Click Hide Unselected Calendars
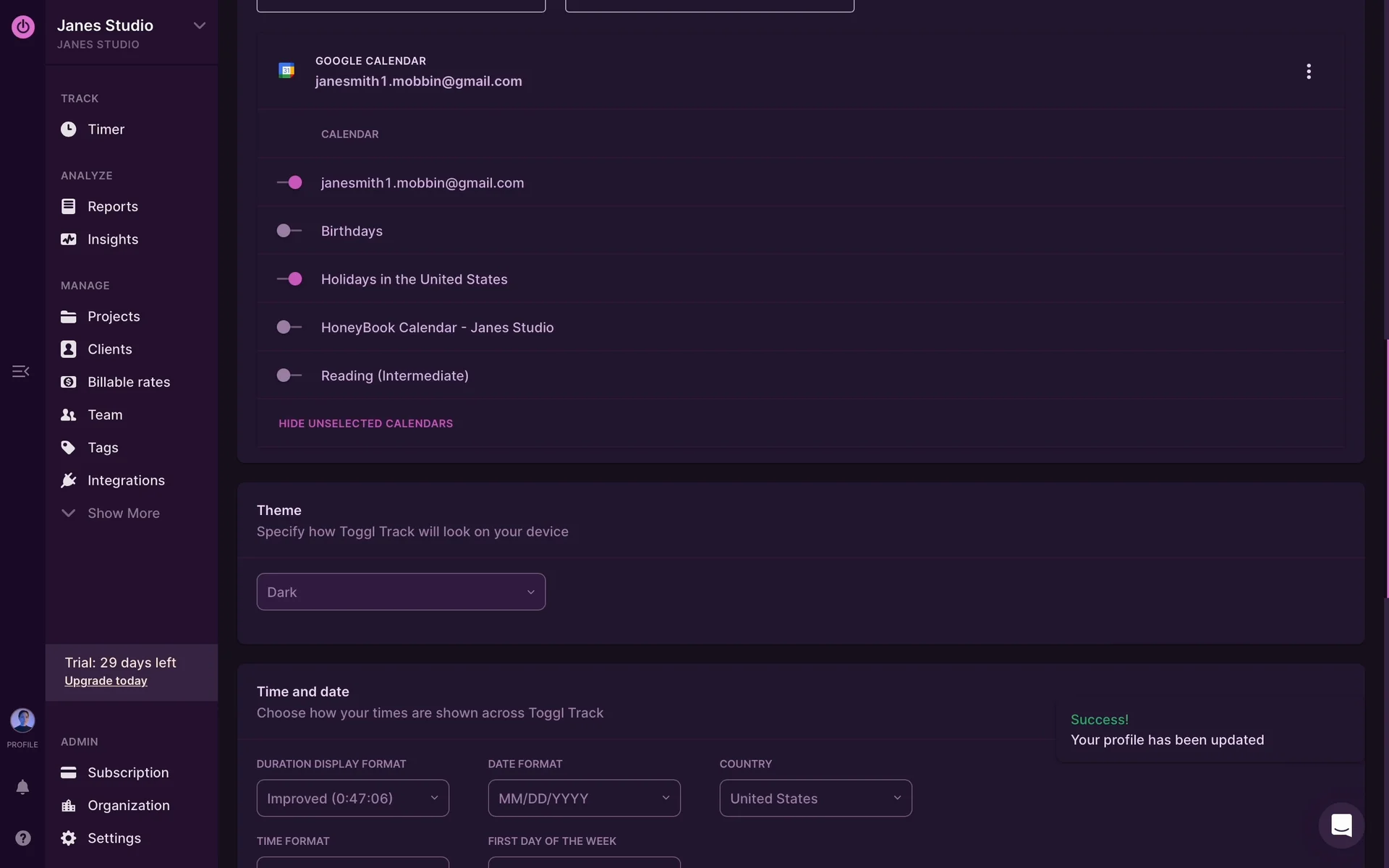Screen dimensions: 1389x868 click(x=365, y=424)
